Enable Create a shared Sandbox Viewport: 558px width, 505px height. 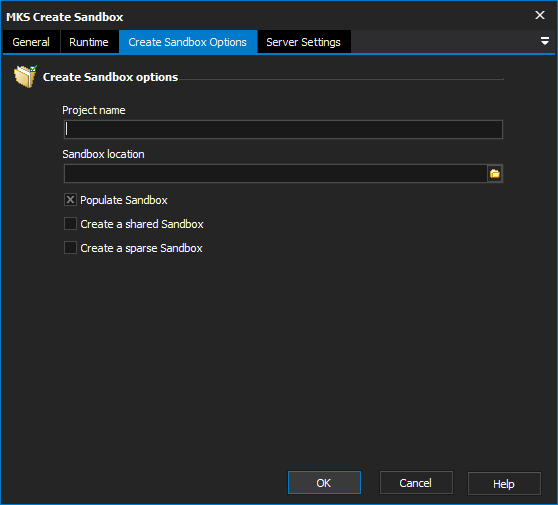(70, 224)
